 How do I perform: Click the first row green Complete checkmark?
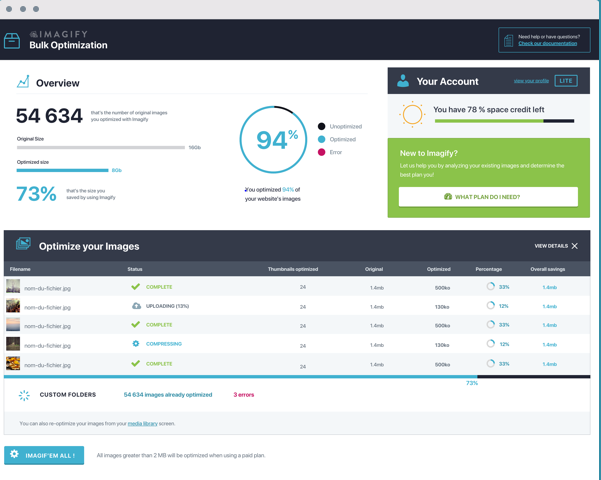click(135, 287)
